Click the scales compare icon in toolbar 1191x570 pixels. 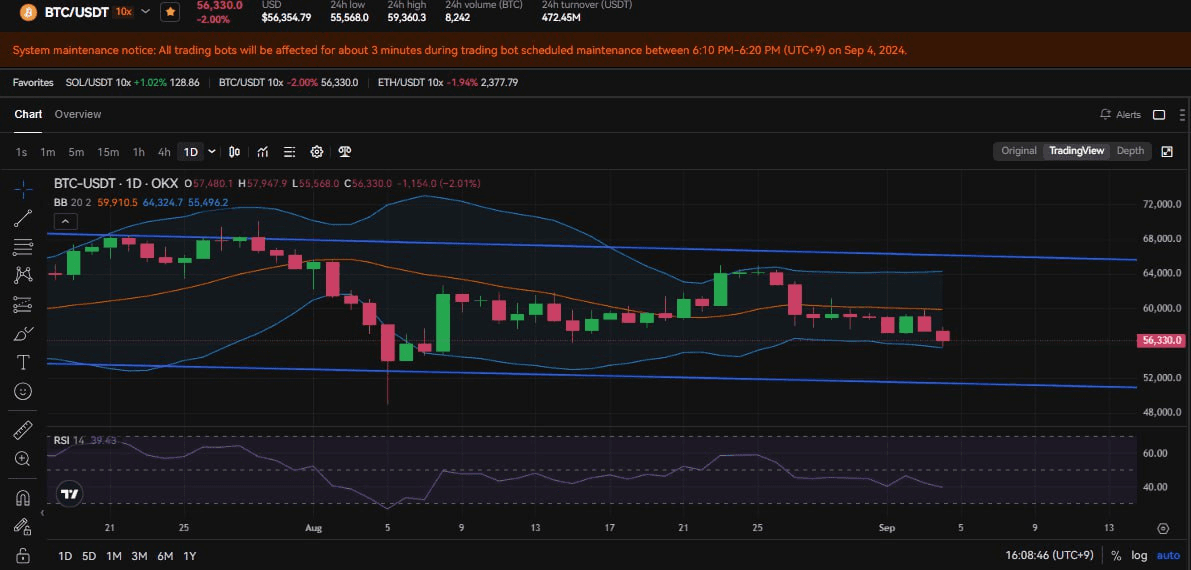[x=344, y=152]
